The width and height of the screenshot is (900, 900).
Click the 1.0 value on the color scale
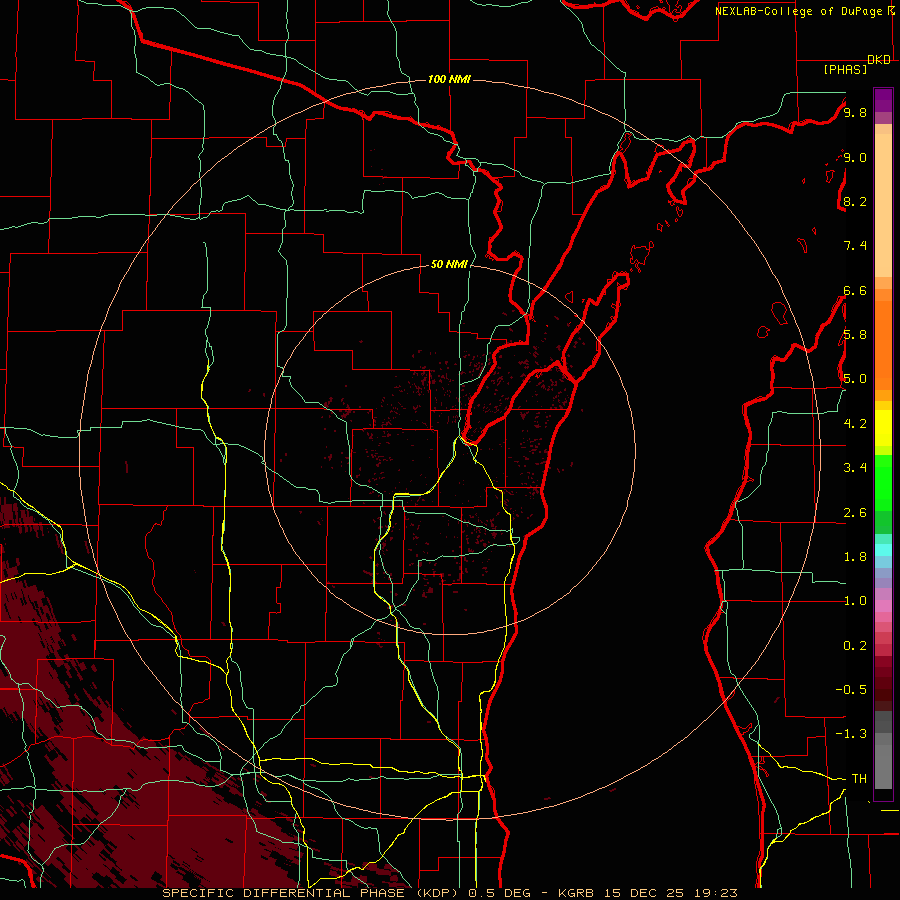pyautogui.click(x=855, y=601)
